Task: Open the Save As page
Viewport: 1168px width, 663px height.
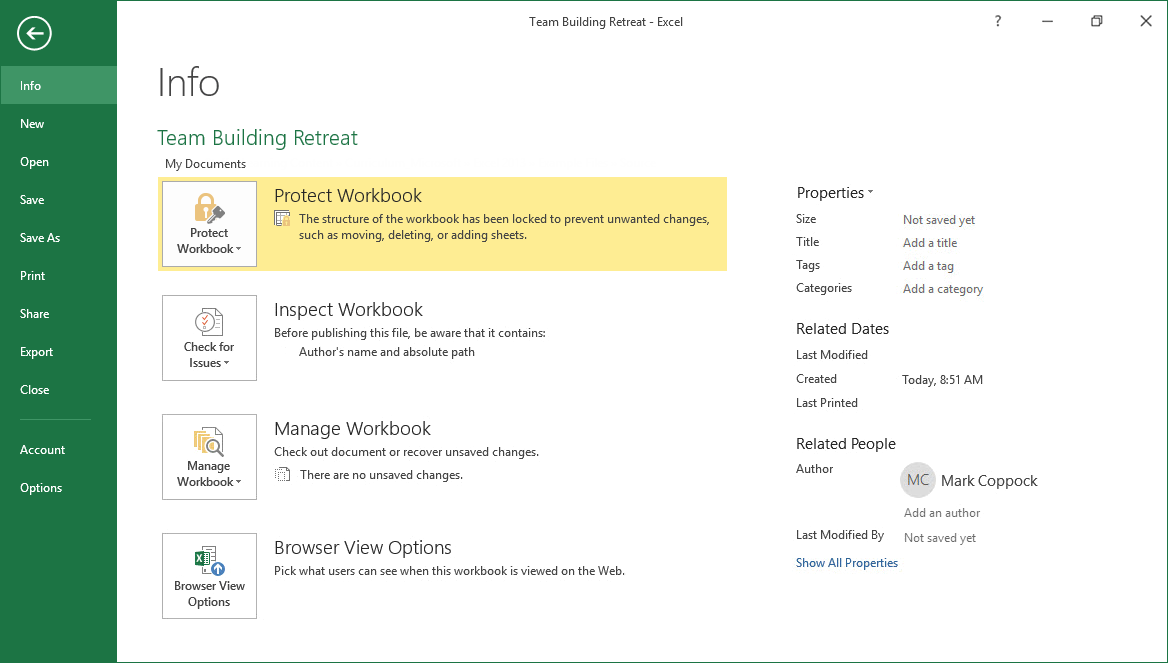Action: (x=40, y=238)
